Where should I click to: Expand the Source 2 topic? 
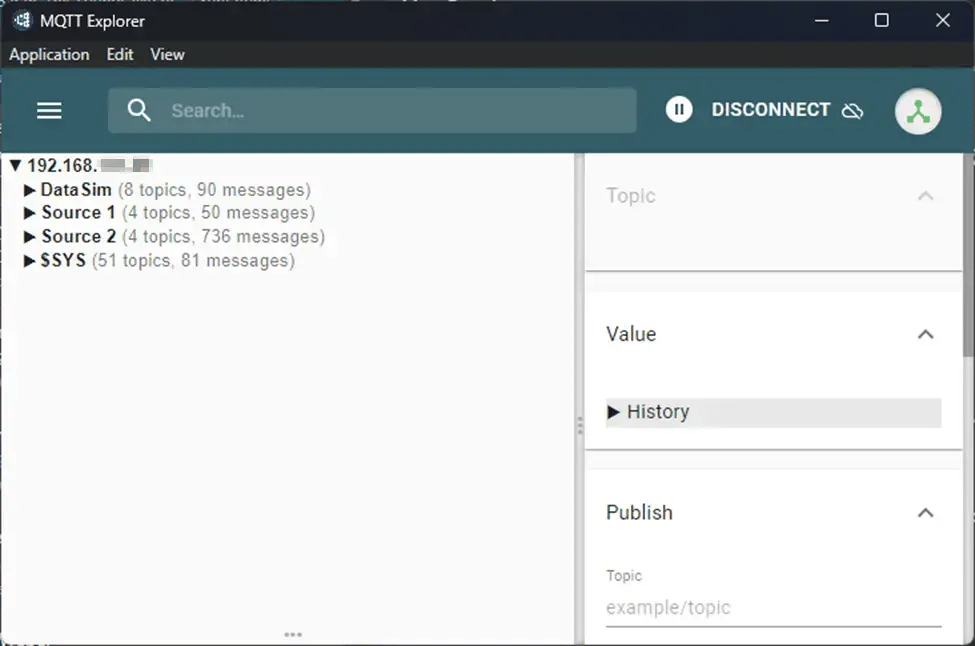coord(29,236)
